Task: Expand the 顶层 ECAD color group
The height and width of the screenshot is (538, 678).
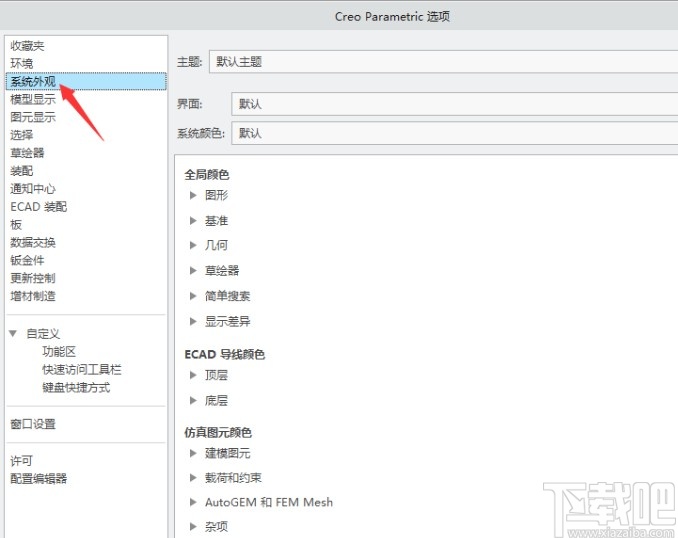Action: pyautogui.click(x=193, y=375)
